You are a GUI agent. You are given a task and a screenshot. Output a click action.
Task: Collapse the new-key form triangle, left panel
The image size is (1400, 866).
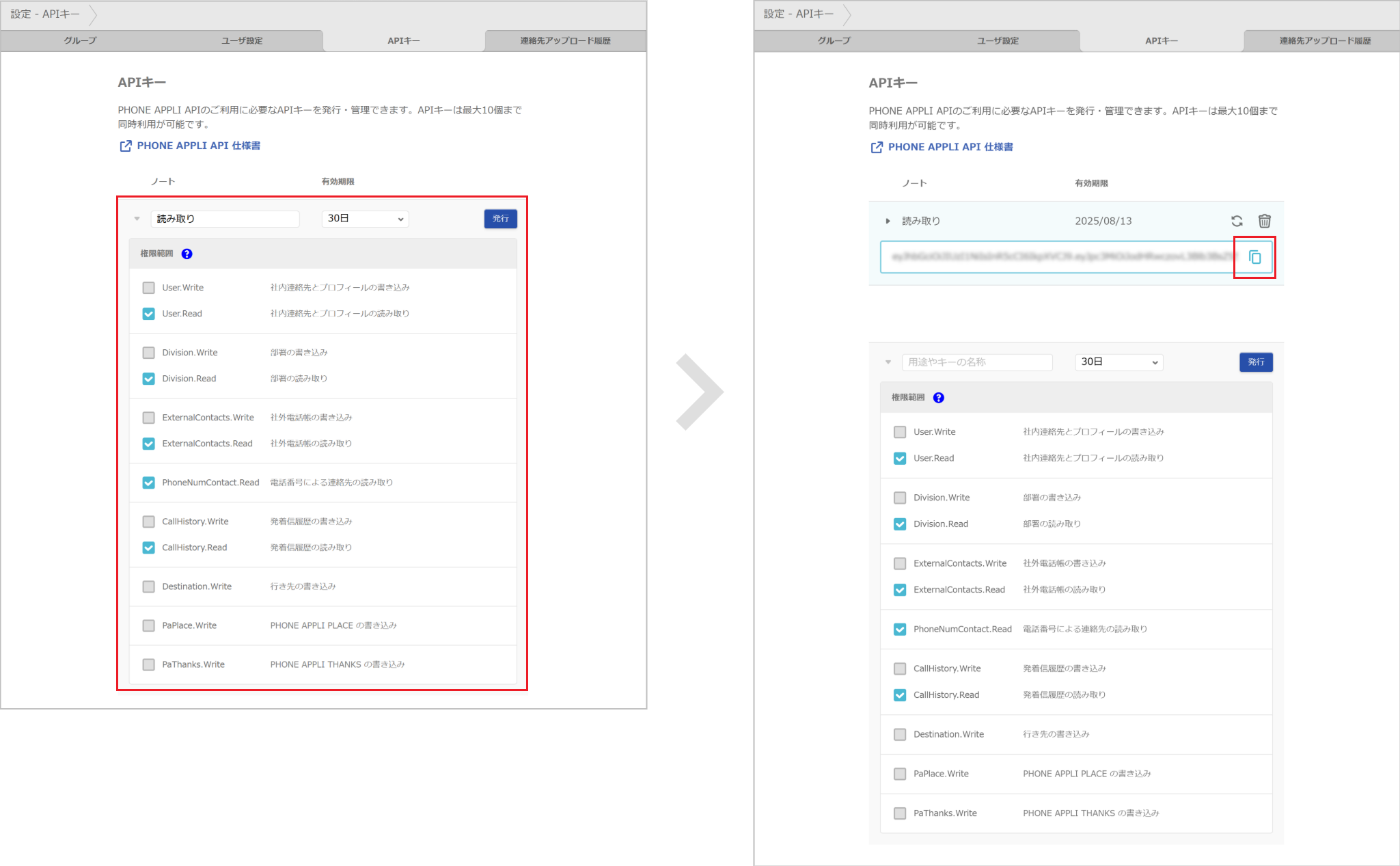(137, 219)
